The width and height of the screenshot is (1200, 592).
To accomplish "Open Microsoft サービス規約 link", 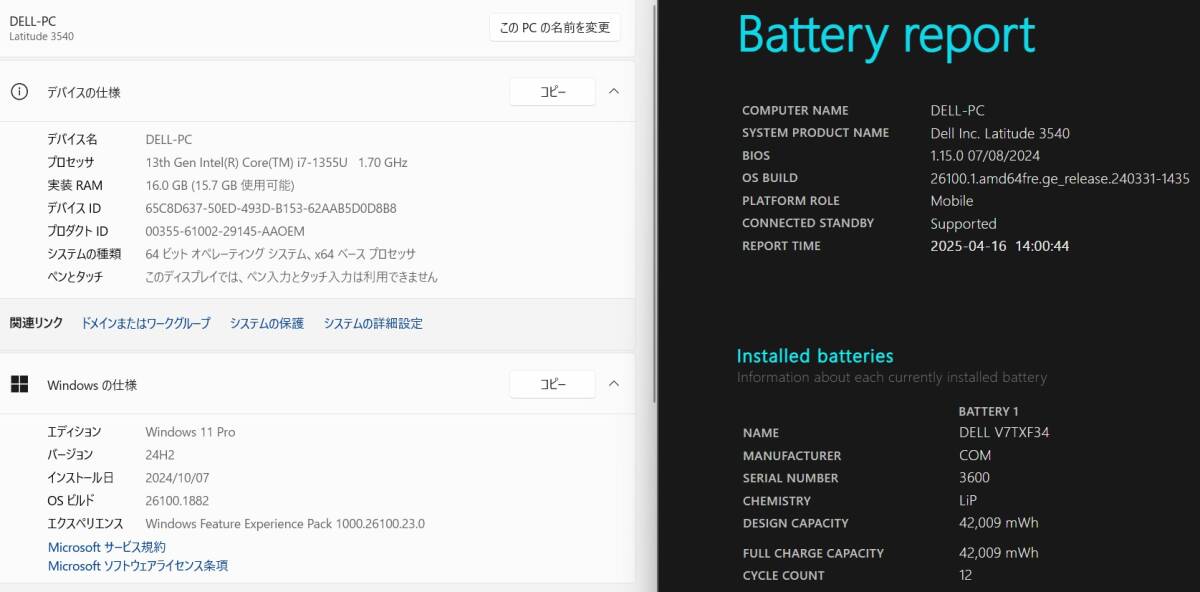I will [107, 547].
